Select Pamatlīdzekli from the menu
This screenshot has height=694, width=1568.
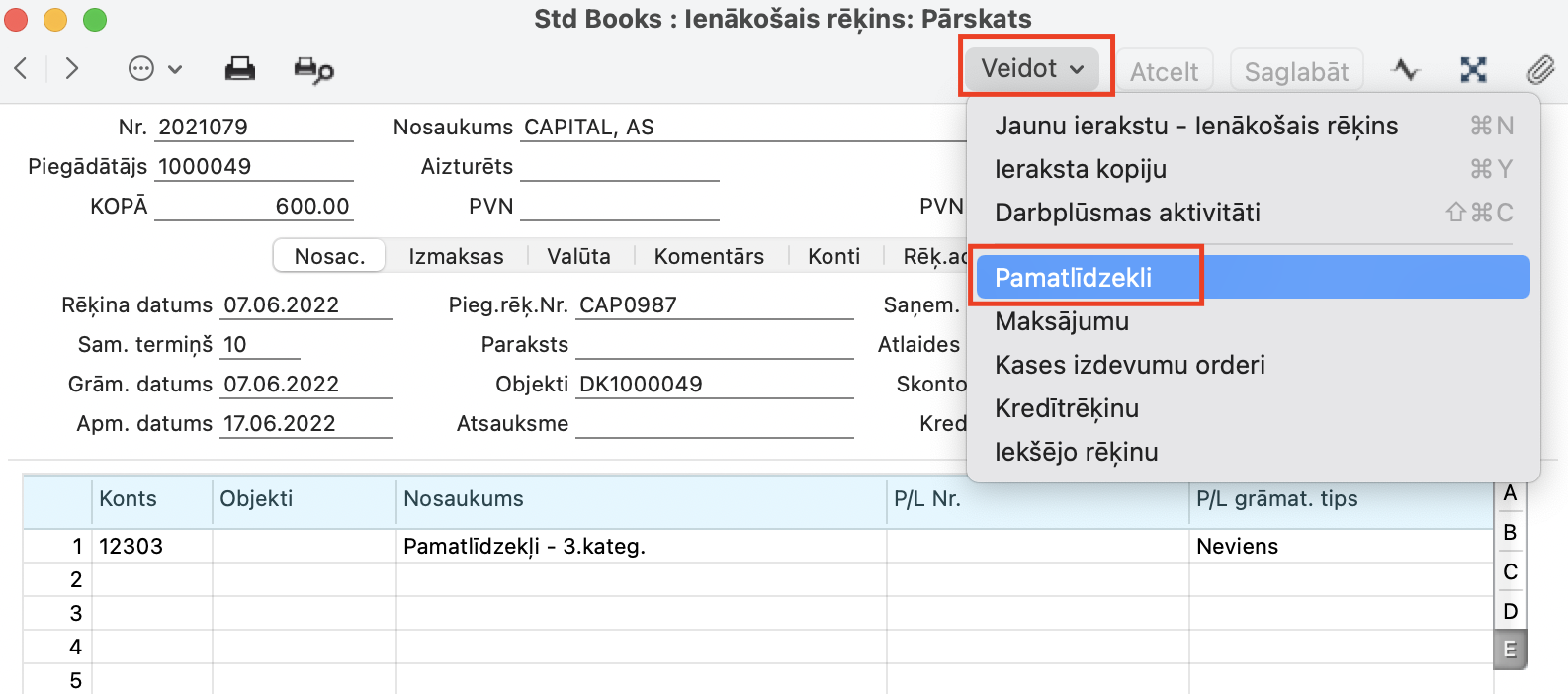click(x=1074, y=278)
